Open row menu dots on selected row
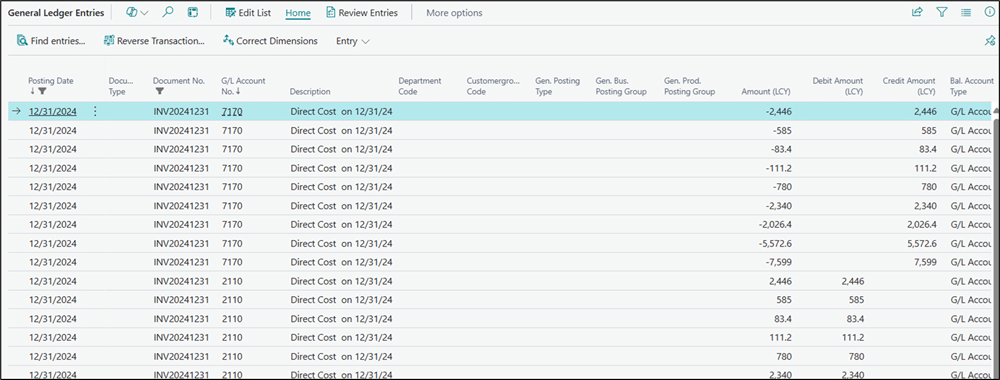Screen dimensions: 1000x380 coord(95,112)
